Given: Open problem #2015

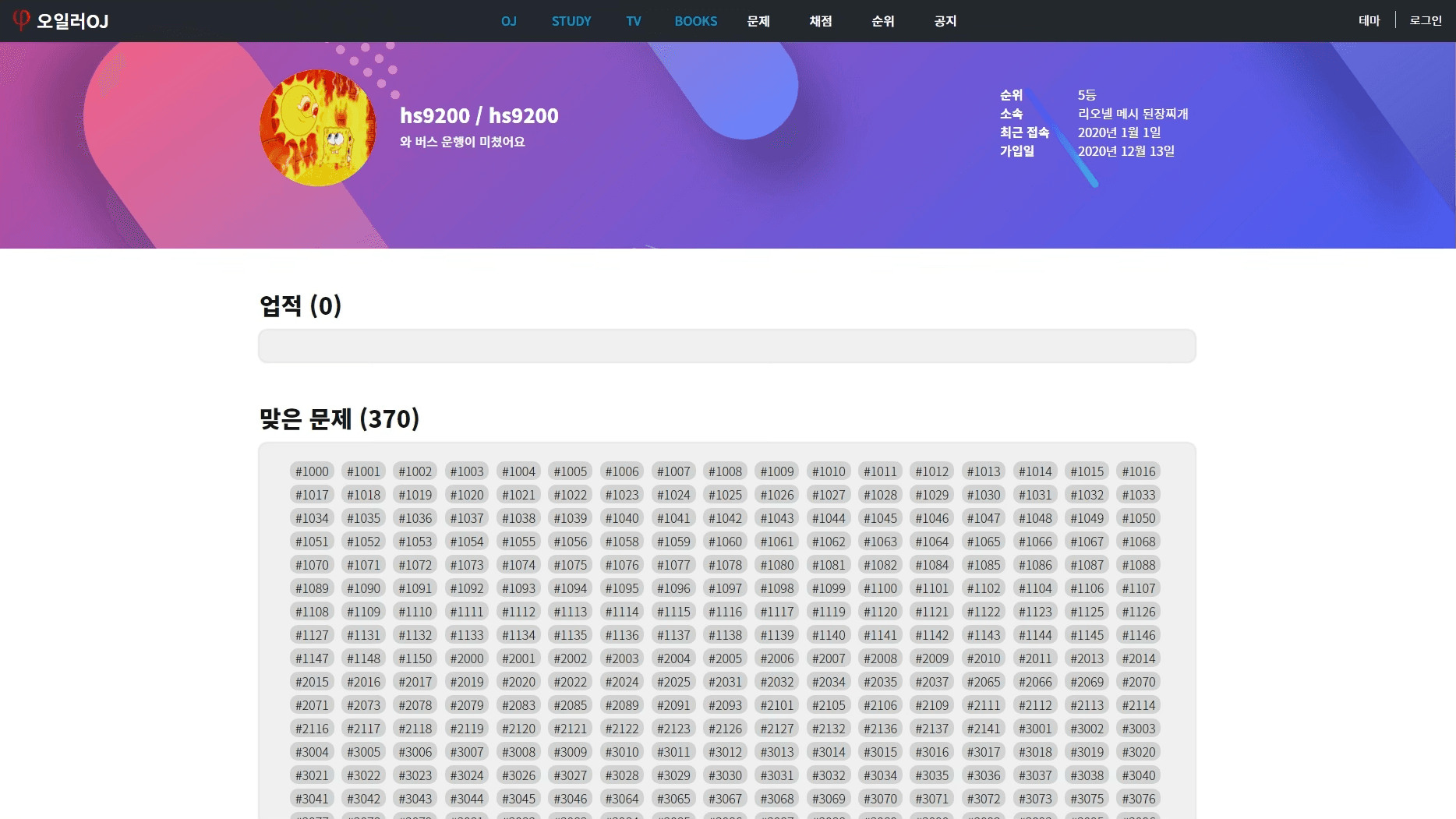Looking at the screenshot, I should pyautogui.click(x=312, y=682).
